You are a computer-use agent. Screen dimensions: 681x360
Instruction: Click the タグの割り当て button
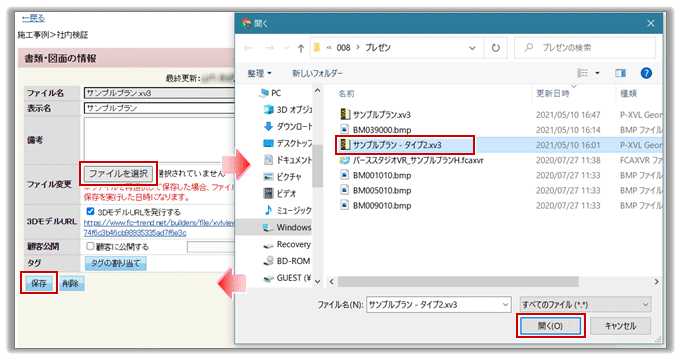point(116,263)
